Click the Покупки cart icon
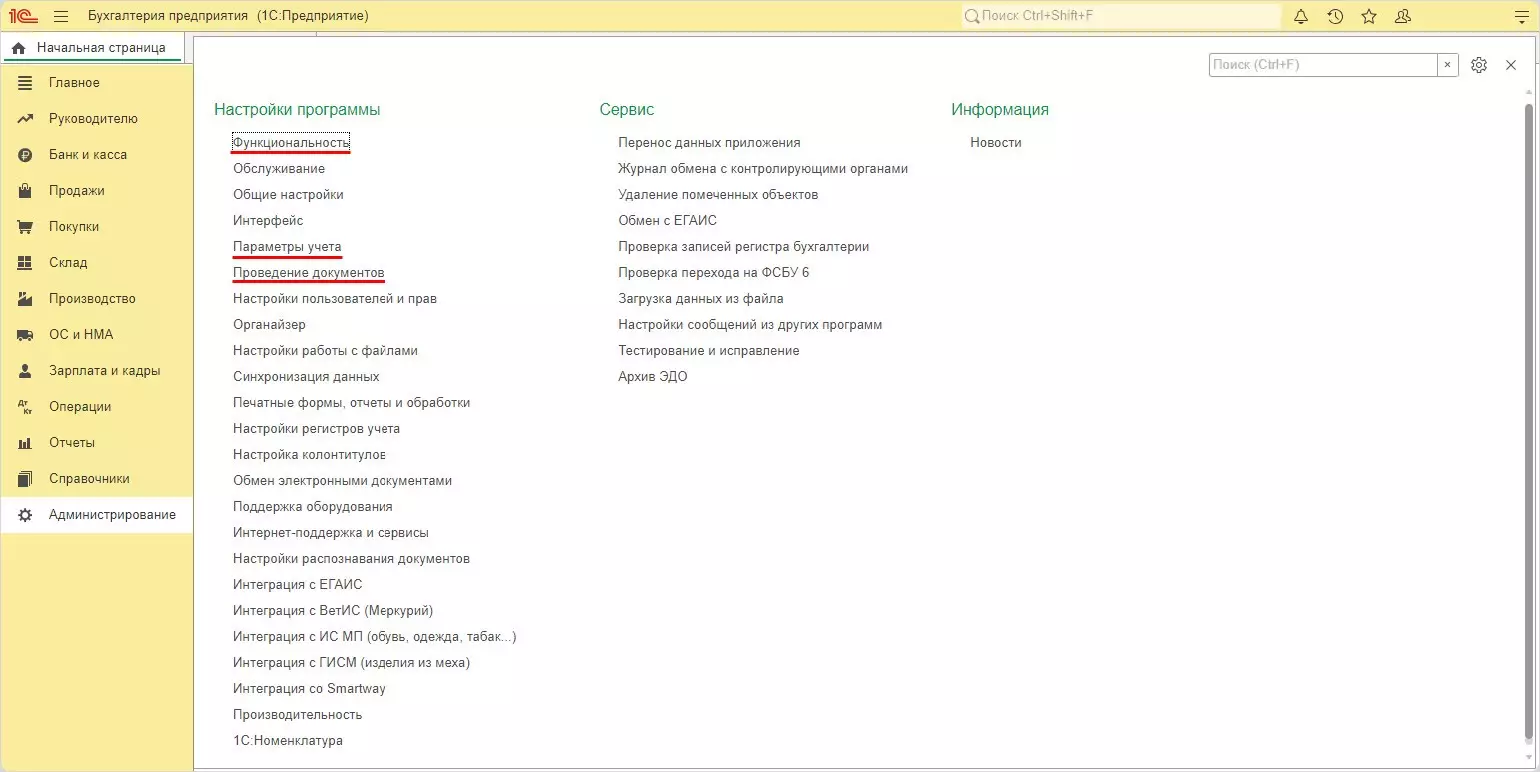The height and width of the screenshot is (772, 1540). [26, 227]
